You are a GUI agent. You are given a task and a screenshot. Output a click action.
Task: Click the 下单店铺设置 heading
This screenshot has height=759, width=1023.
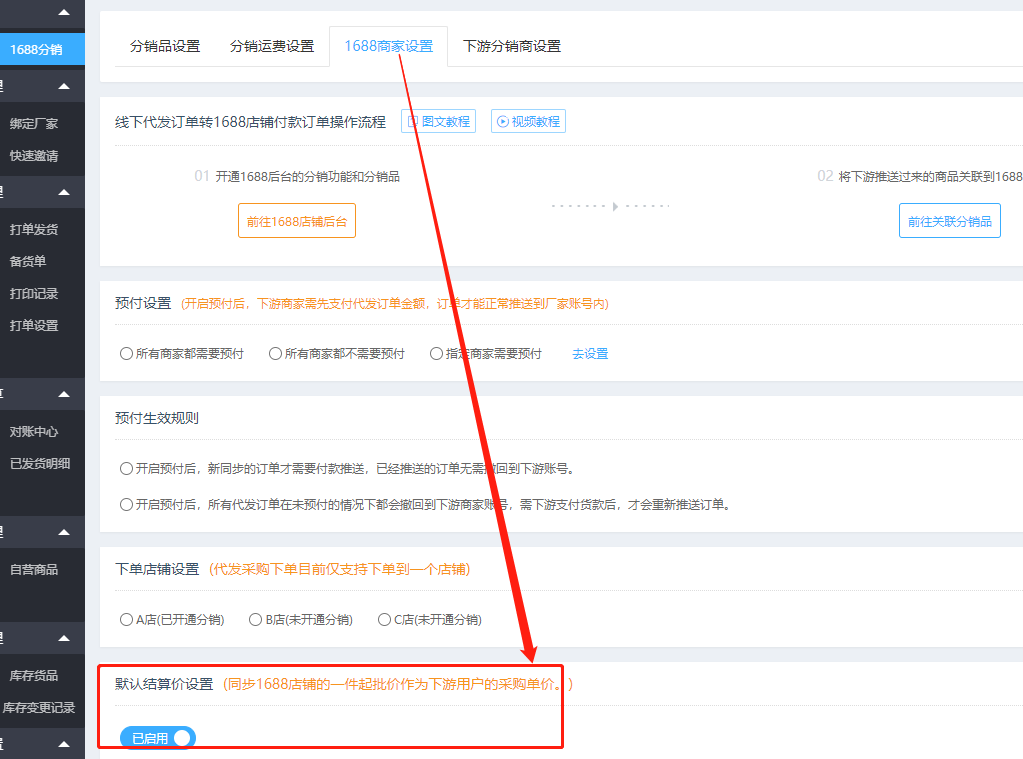[157, 569]
